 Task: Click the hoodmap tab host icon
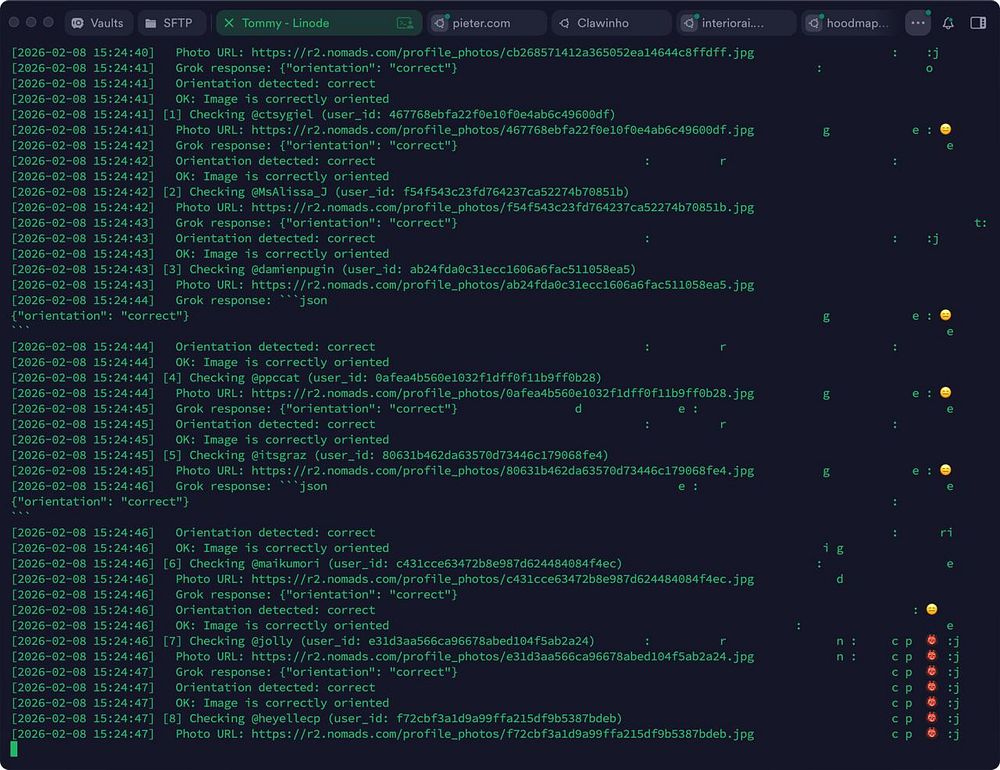(814, 24)
